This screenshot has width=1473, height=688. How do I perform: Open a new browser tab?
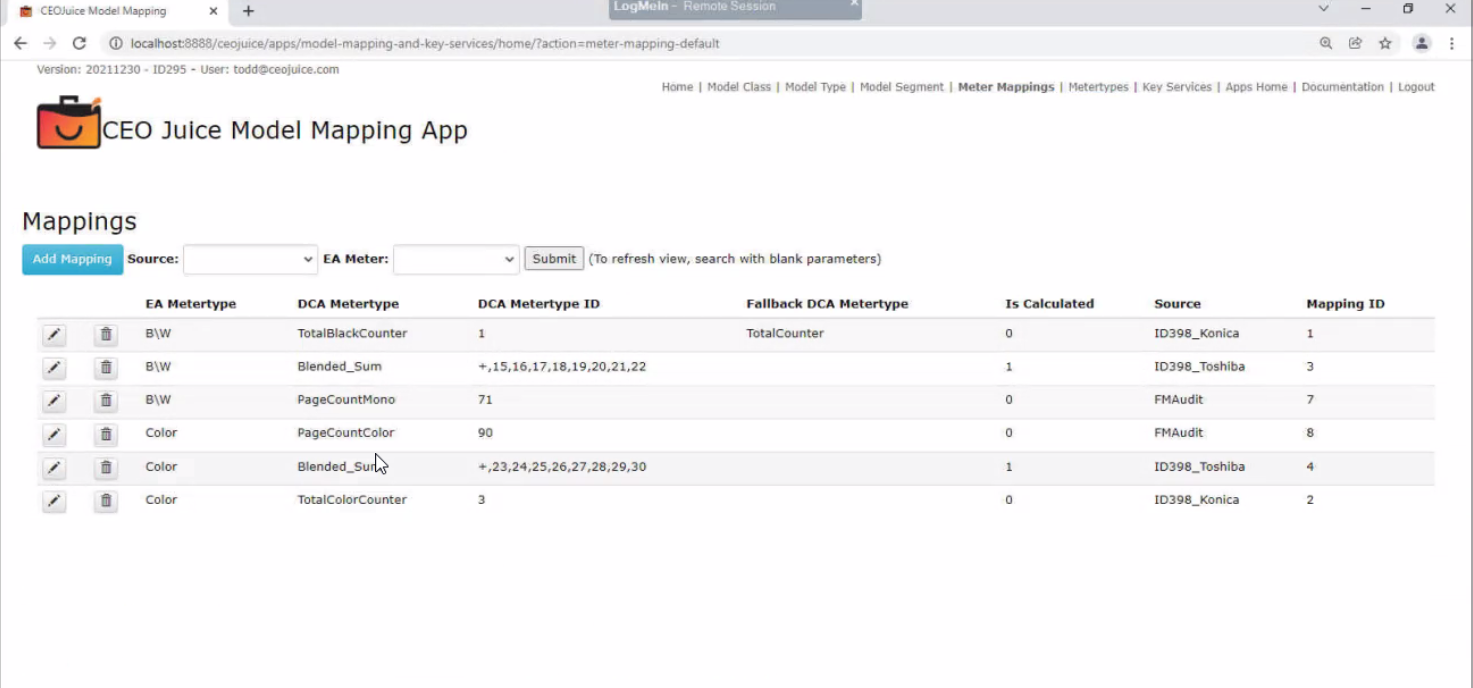(248, 11)
